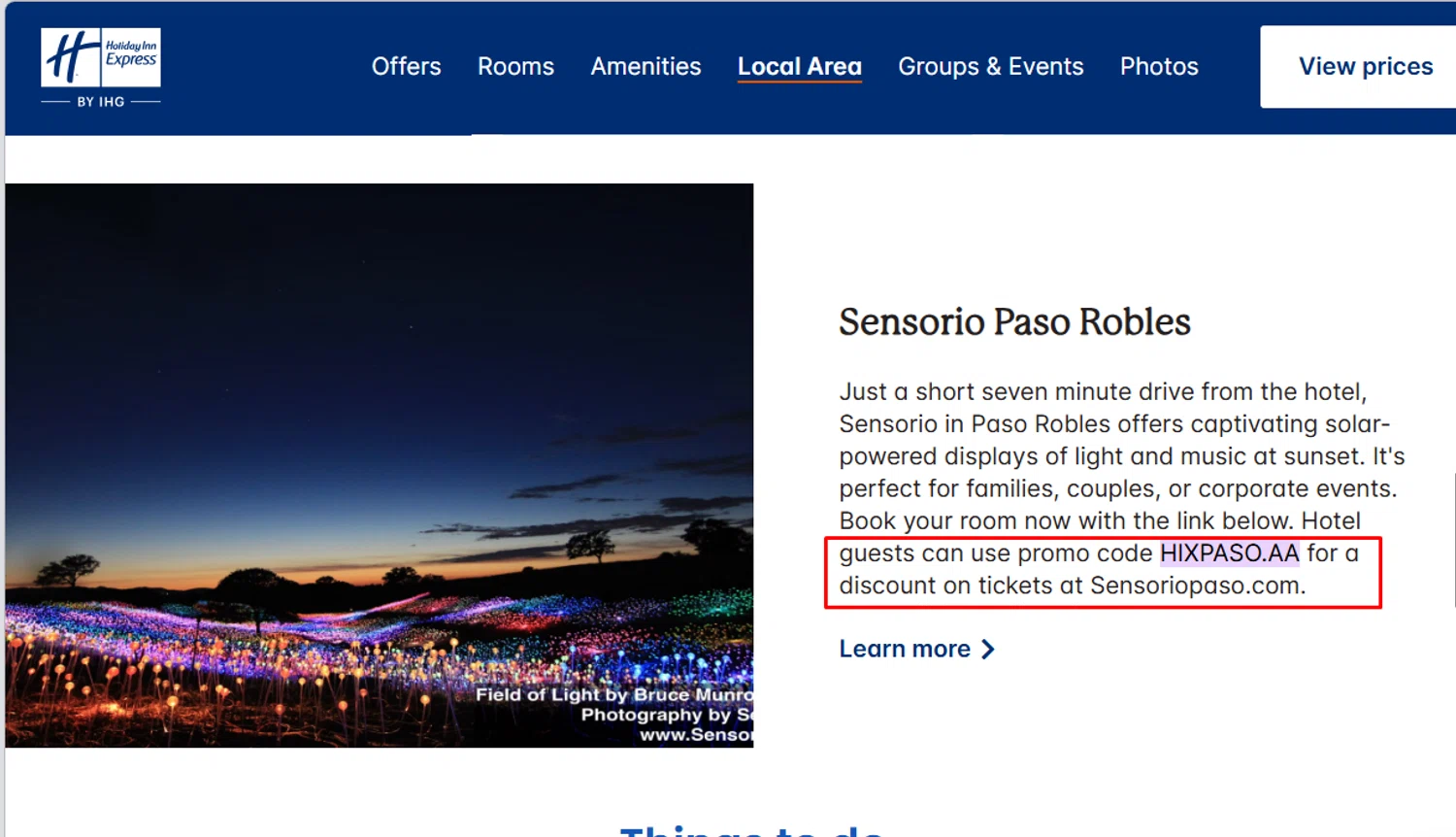Click the Holiday Inn Express logo
The image size is (1456, 837).
101,68
